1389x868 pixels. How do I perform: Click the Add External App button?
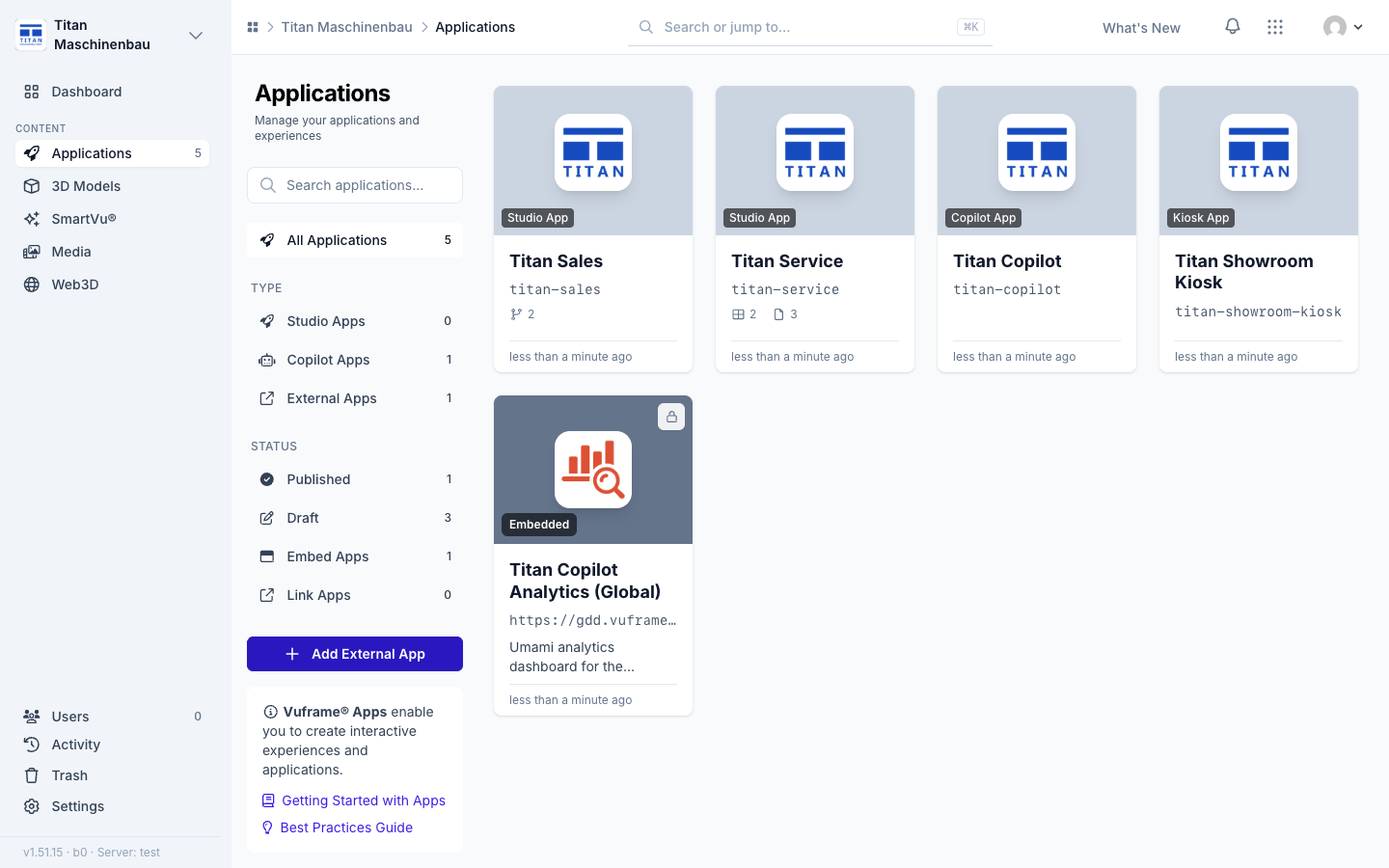pyautogui.click(x=355, y=654)
